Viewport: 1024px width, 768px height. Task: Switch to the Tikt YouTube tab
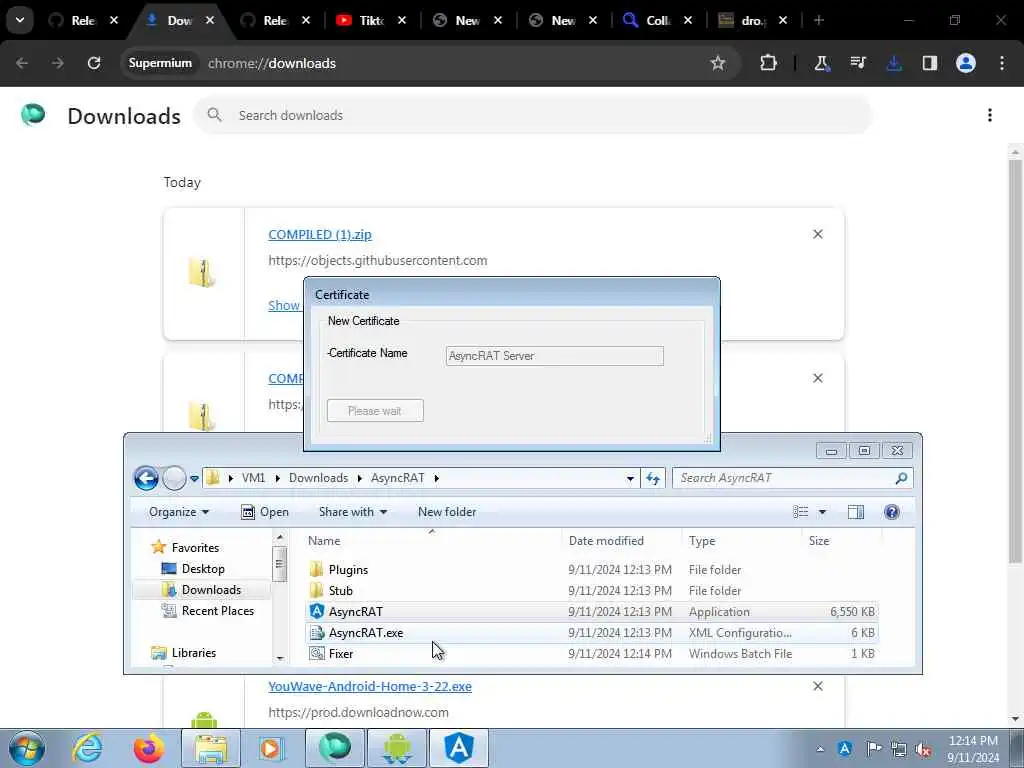pyautogui.click(x=371, y=20)
